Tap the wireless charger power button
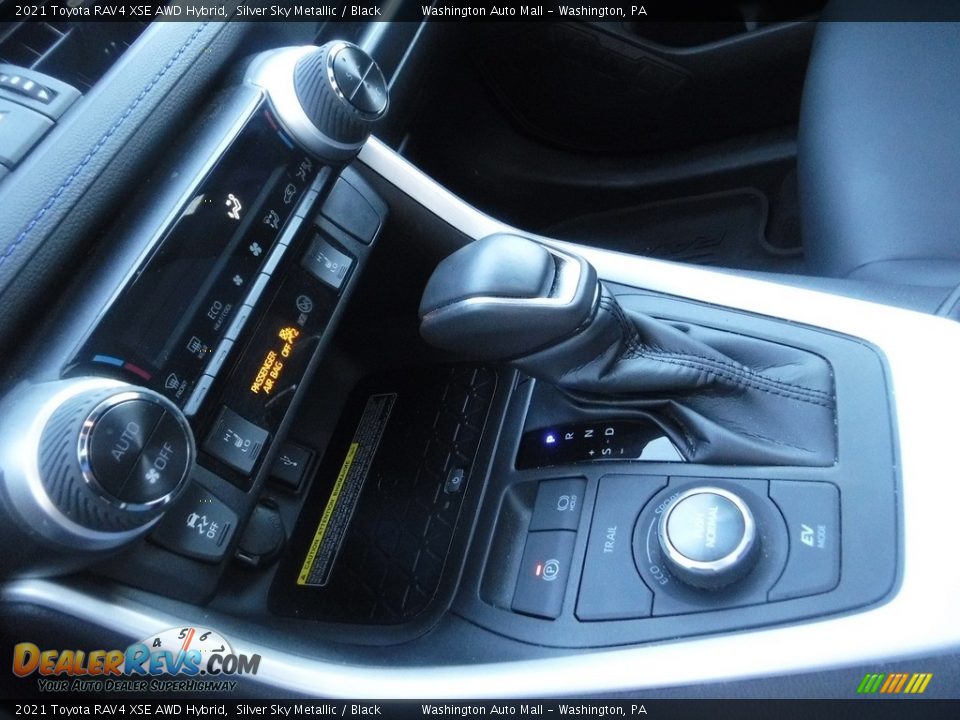This screenshot has width=960, height=720. click(x=454, y=481)
